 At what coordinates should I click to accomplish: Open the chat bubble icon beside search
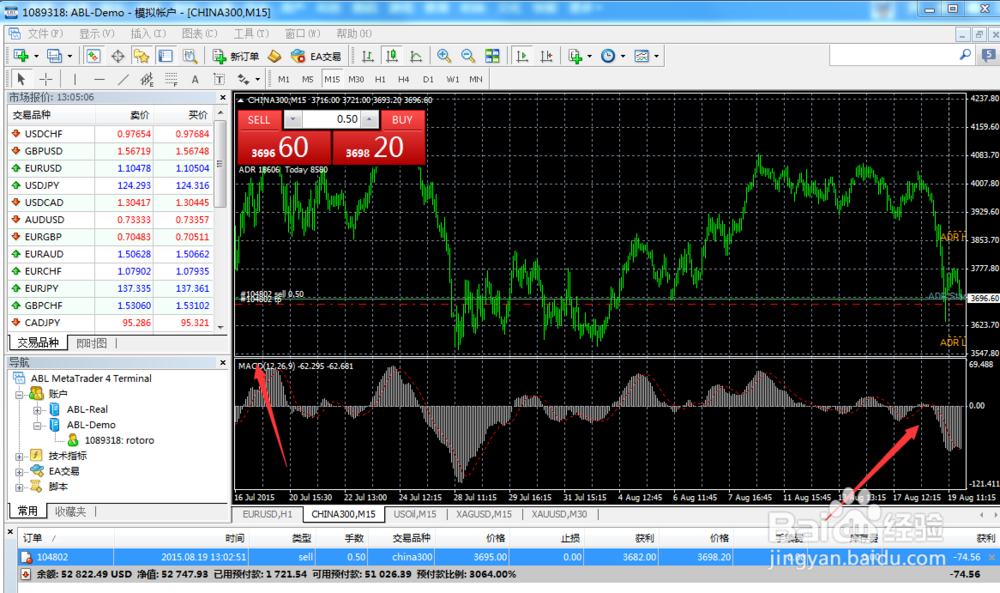point(989,55)
